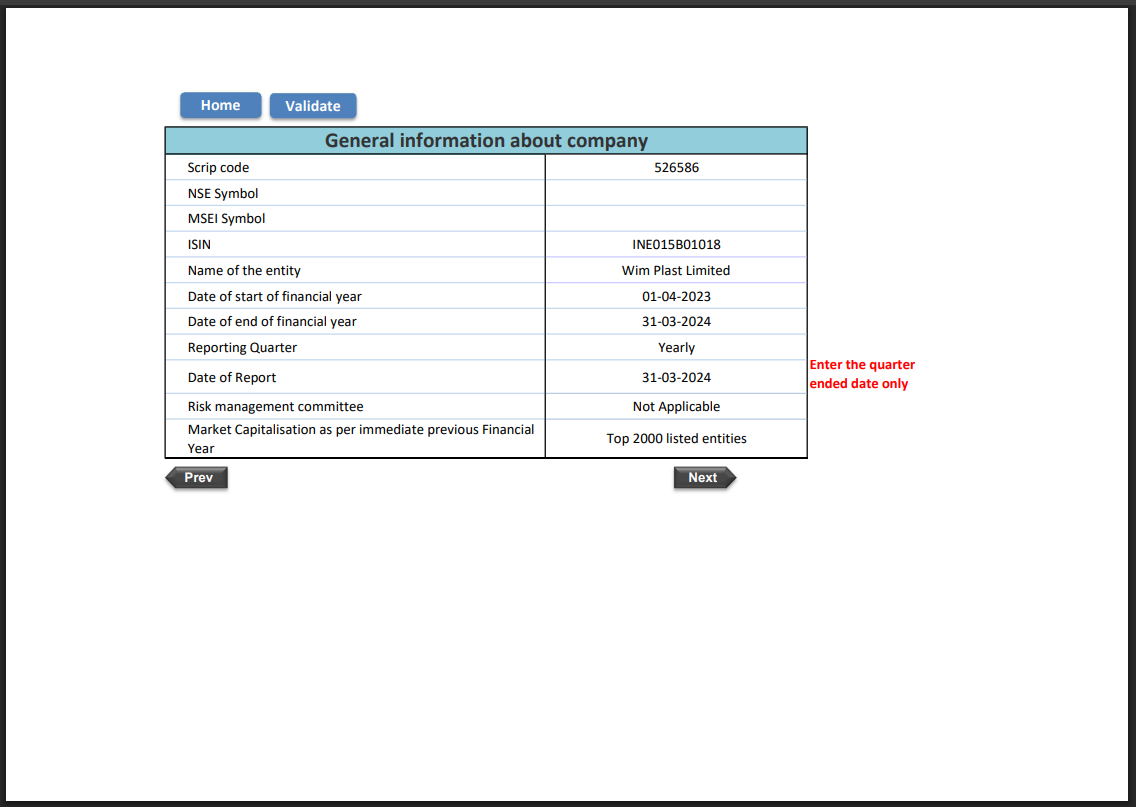Select the Scrip code value 526586
The width and height of the screenshot is (1136, 807).
pyautogui.click(x=676, y=167)
